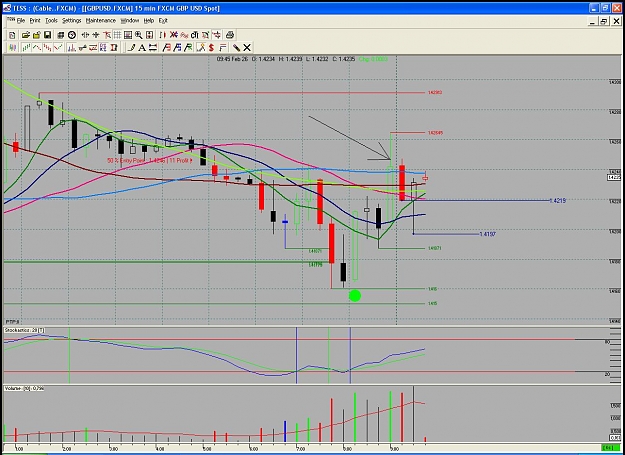Open the Print menu
Image resolution: width=625 pixels, height=455 pixels.
click(x=35, y=20)
